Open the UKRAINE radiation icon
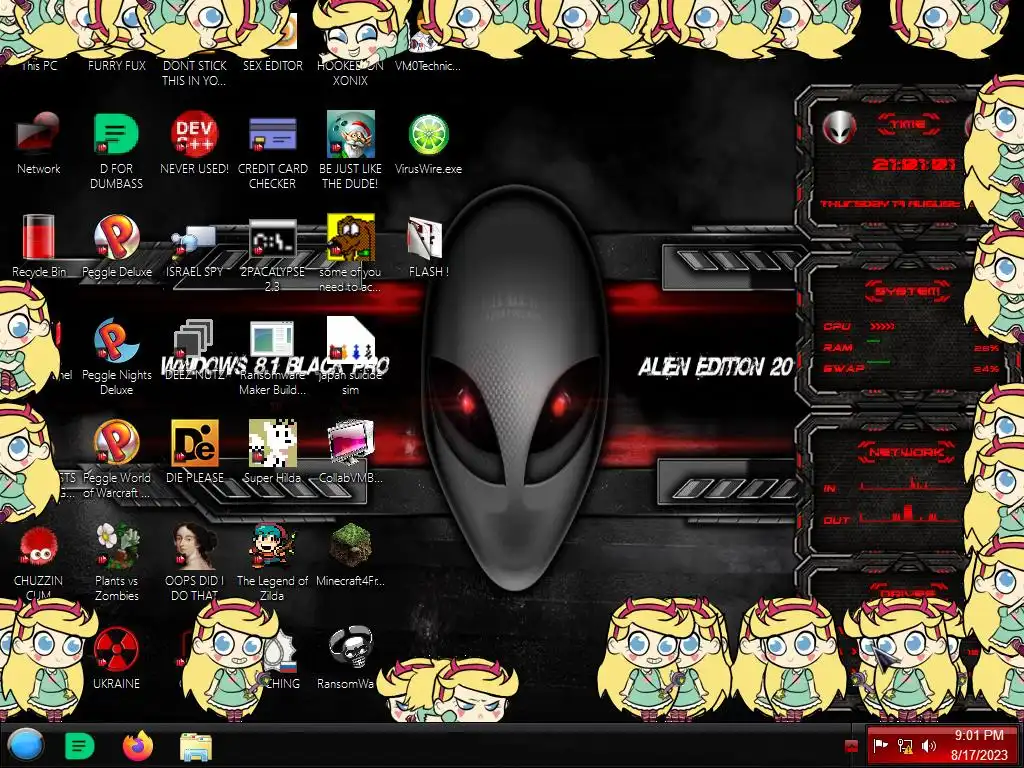 [116, 658]
